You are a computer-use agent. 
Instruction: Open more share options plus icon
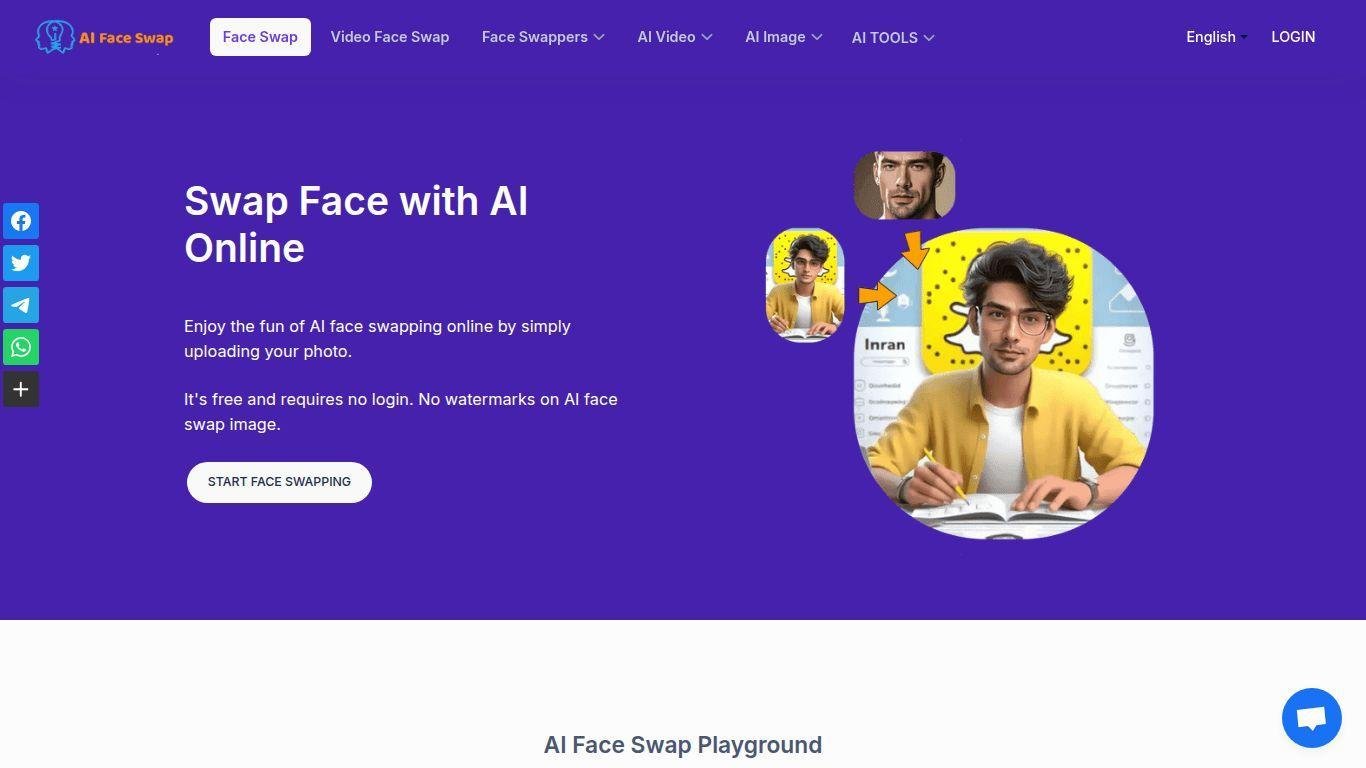tap(21, 389)
